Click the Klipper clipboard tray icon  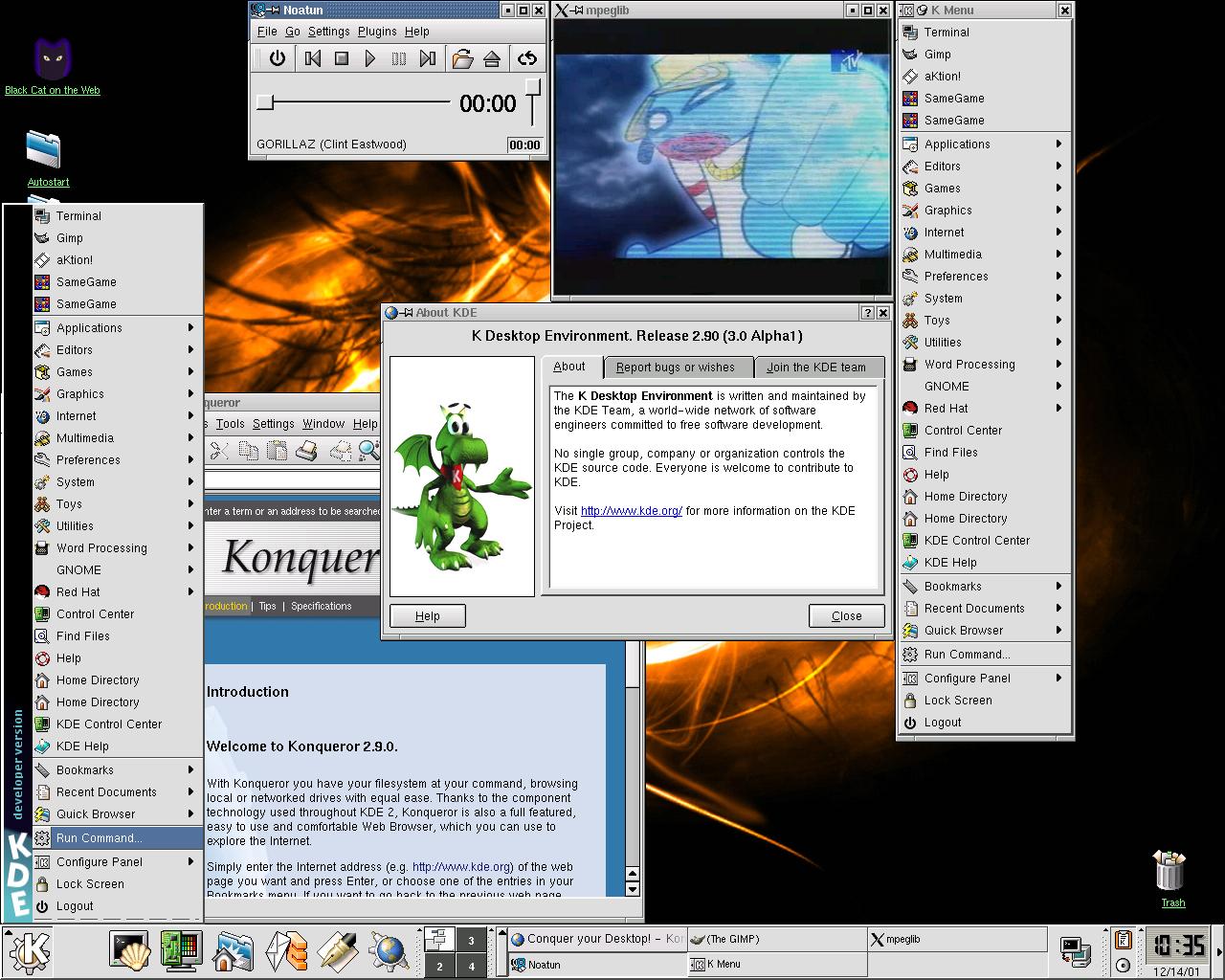tap(1124, 941)
